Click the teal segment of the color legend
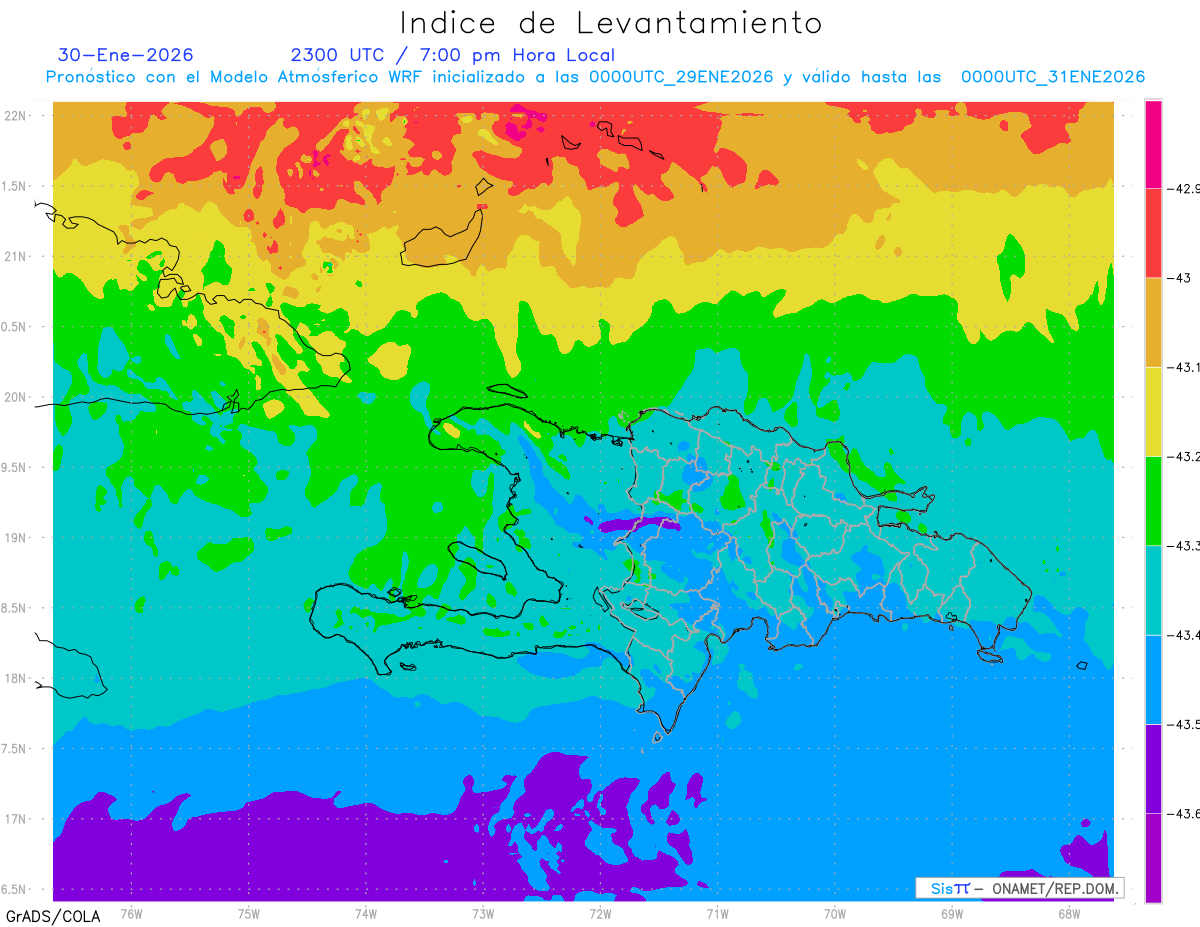1200x927 pixels. (x=1153, y=590)
